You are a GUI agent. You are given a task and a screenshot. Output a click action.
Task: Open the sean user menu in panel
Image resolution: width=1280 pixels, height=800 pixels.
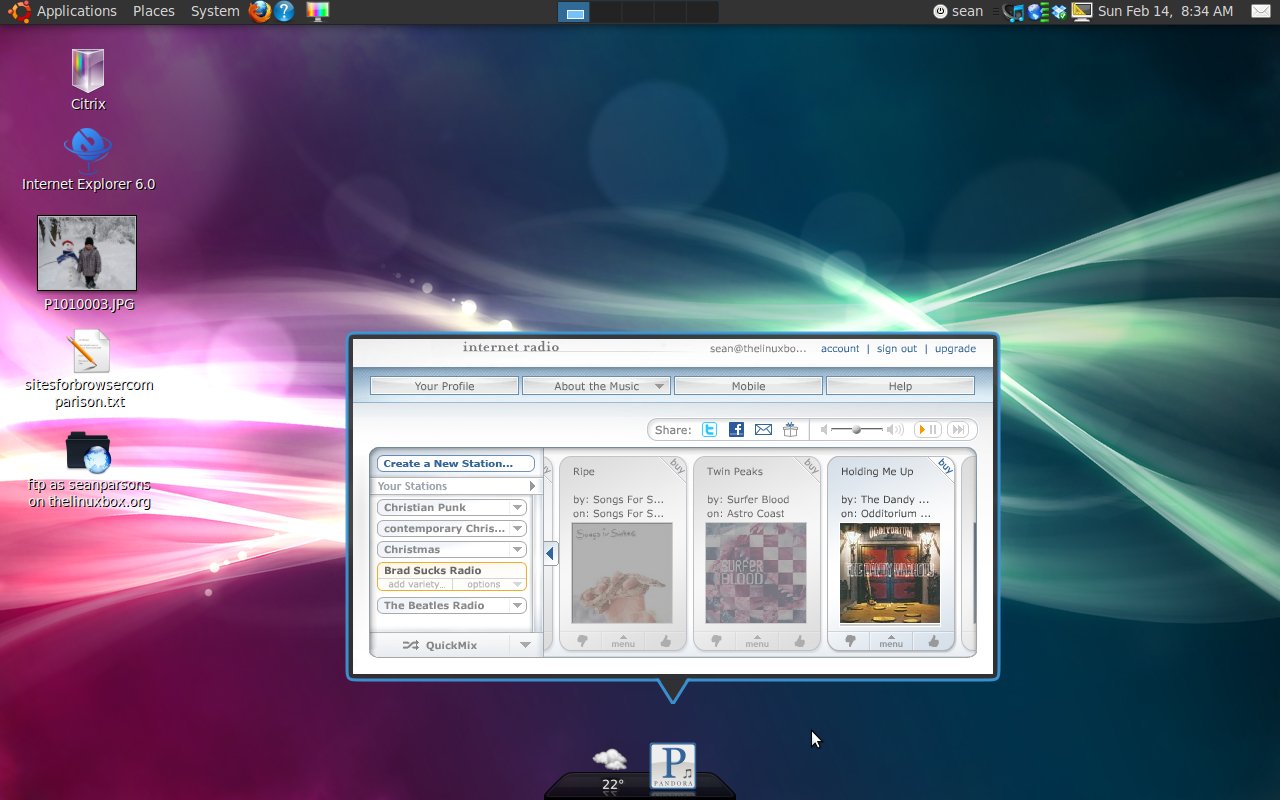coord(958,11)
